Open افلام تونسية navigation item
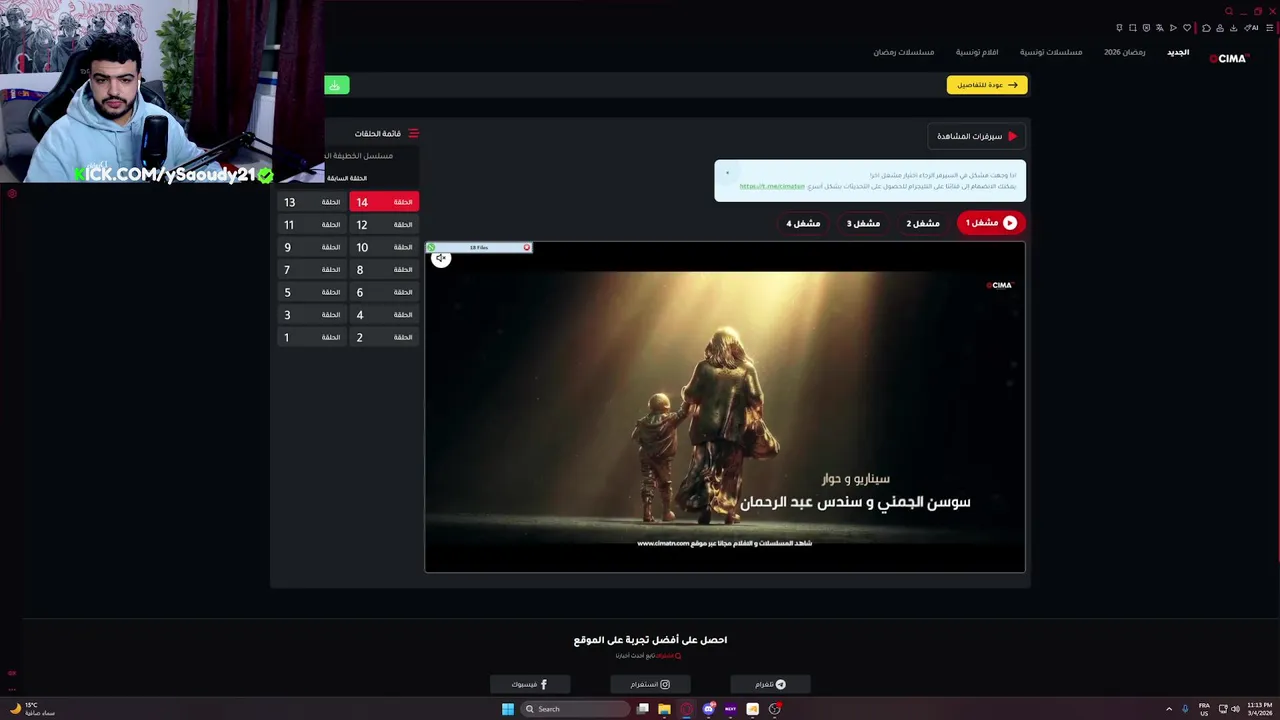The image size is (1280, 720). 977,52
